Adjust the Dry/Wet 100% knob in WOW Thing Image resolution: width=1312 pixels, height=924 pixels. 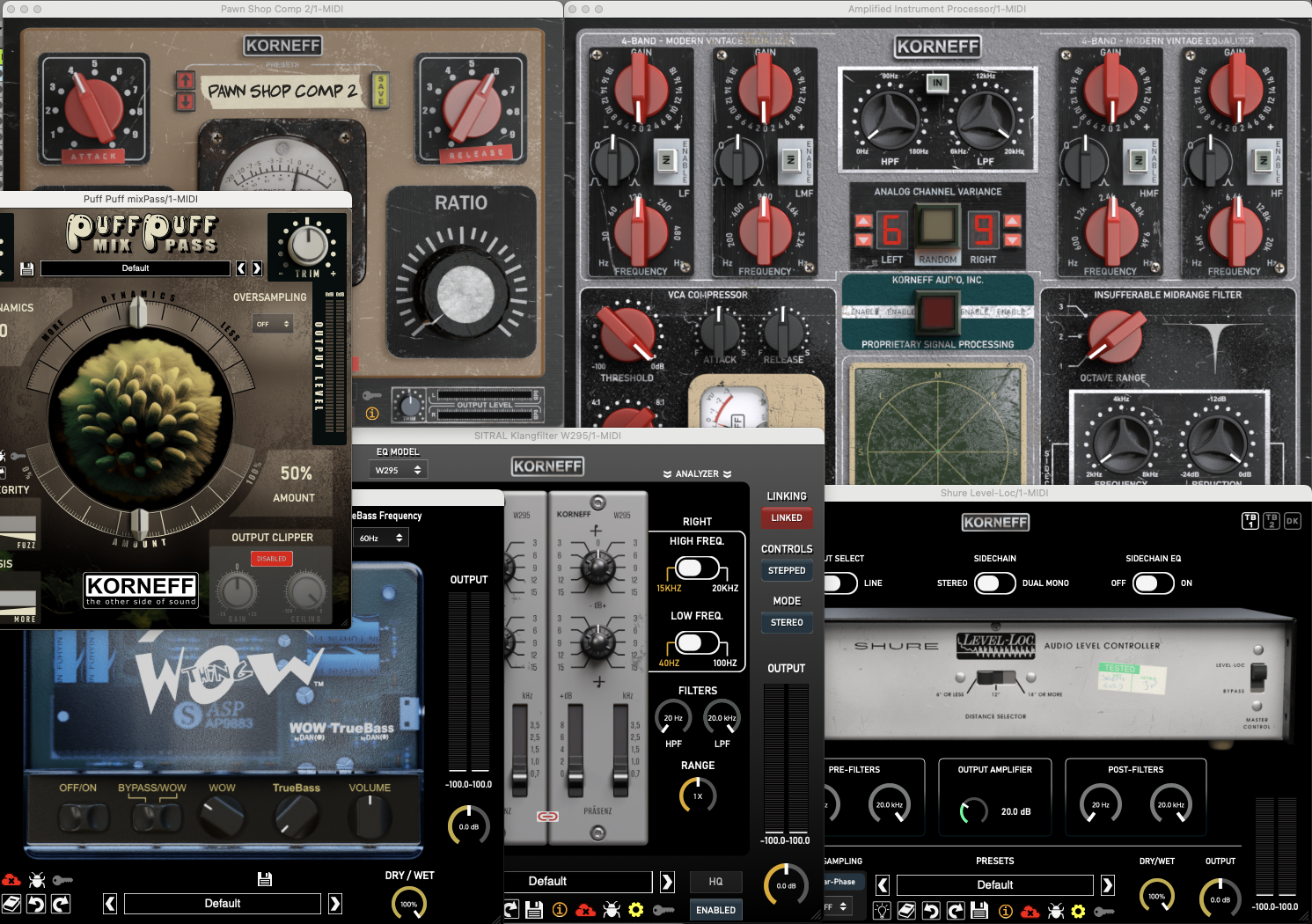pyautogui.click(x=409, y=903)
